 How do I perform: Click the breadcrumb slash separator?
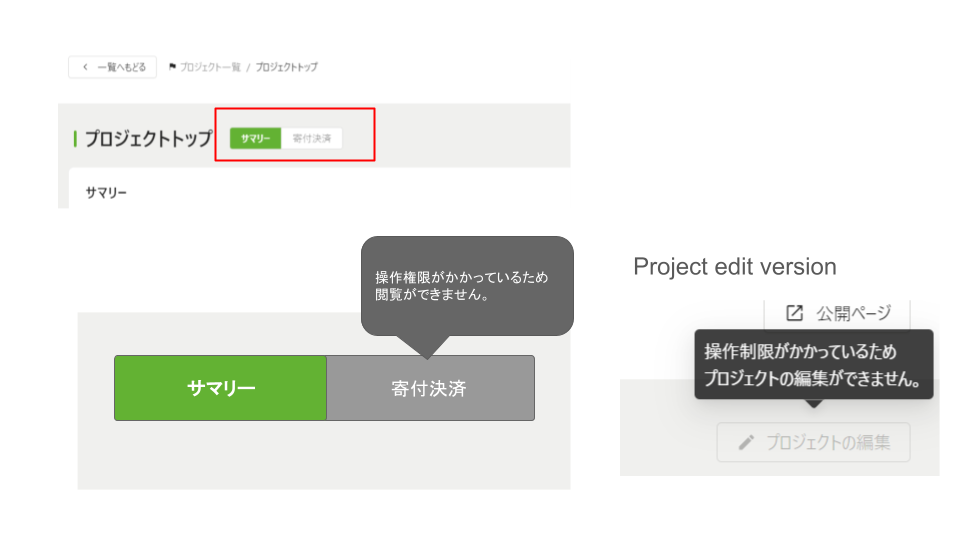pos(248,67)
